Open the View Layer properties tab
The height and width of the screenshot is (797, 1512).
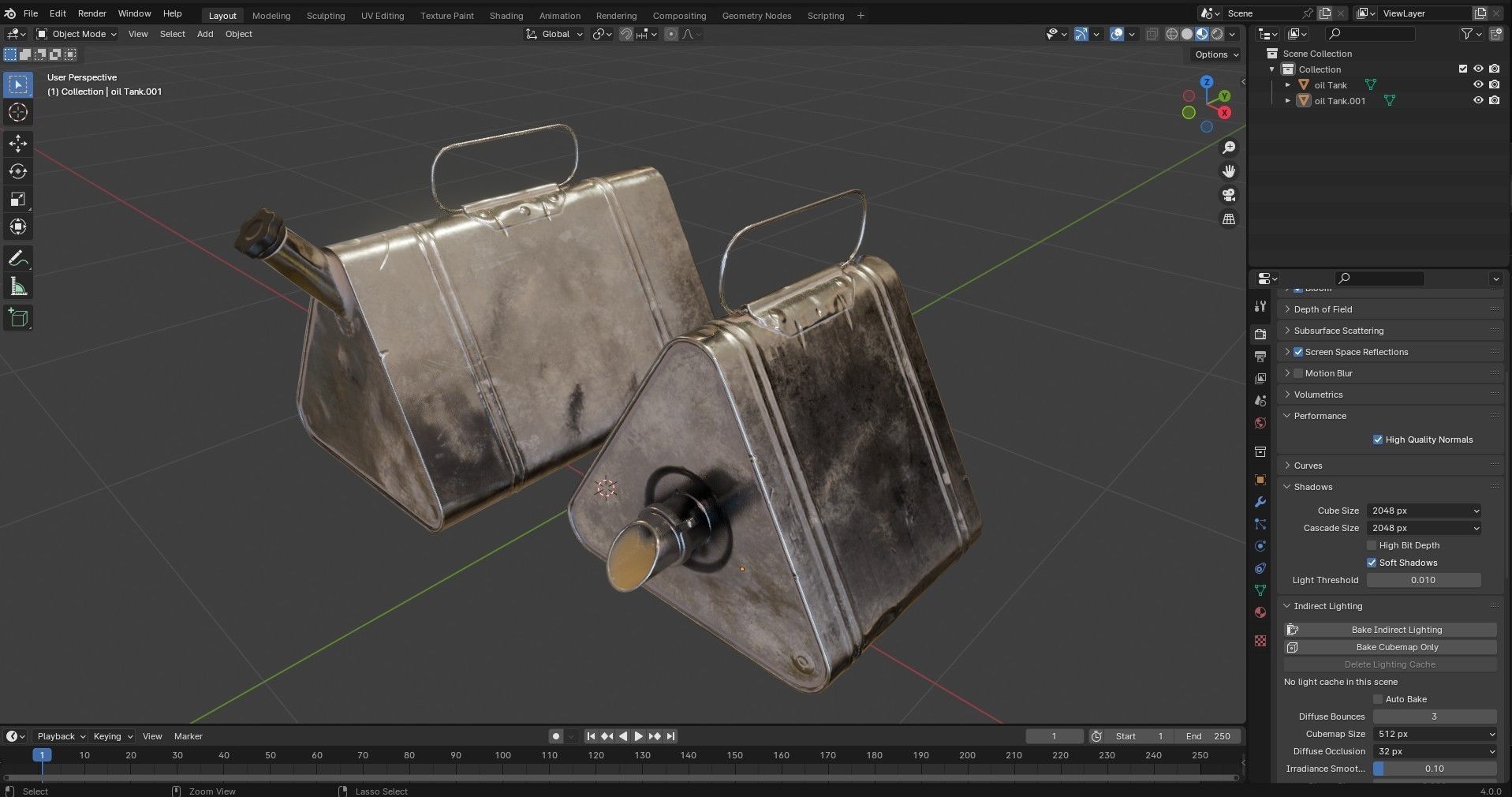1260,379
